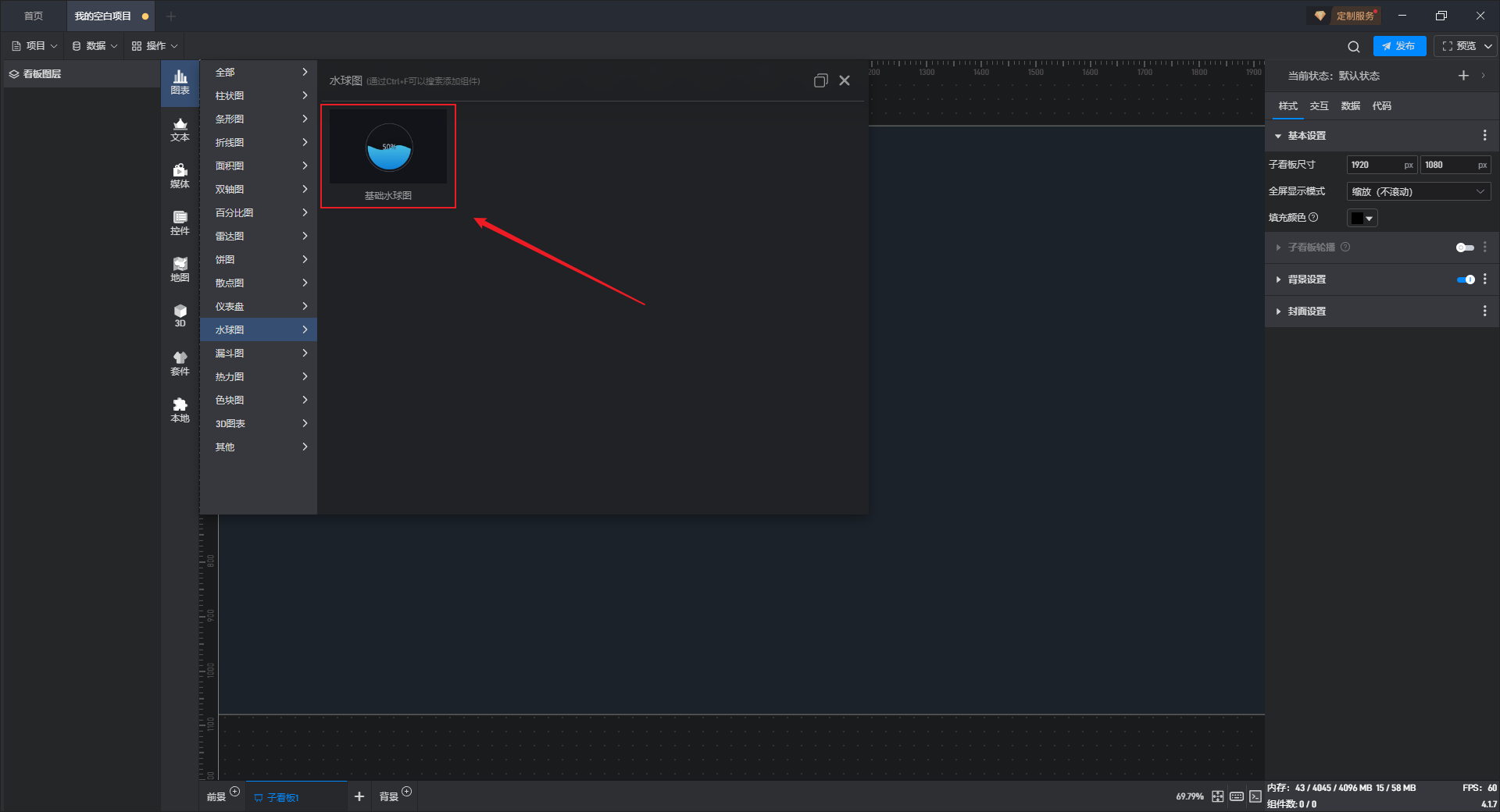The height and width of the screenshot is (812, 1500).
Task: Click the help icon beside 子看板轮播
Action: 1345,247
